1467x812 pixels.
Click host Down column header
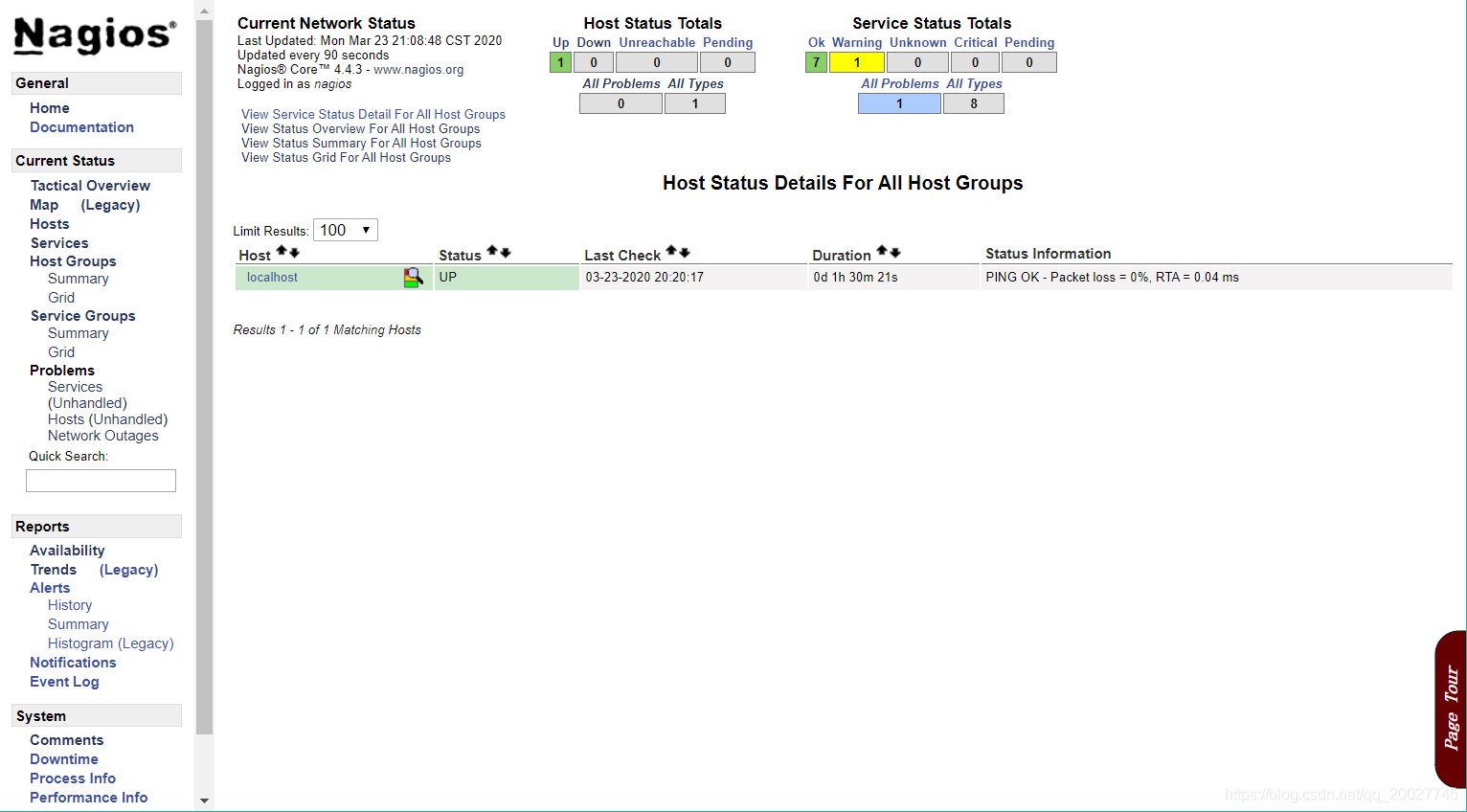tap(594, 43)
